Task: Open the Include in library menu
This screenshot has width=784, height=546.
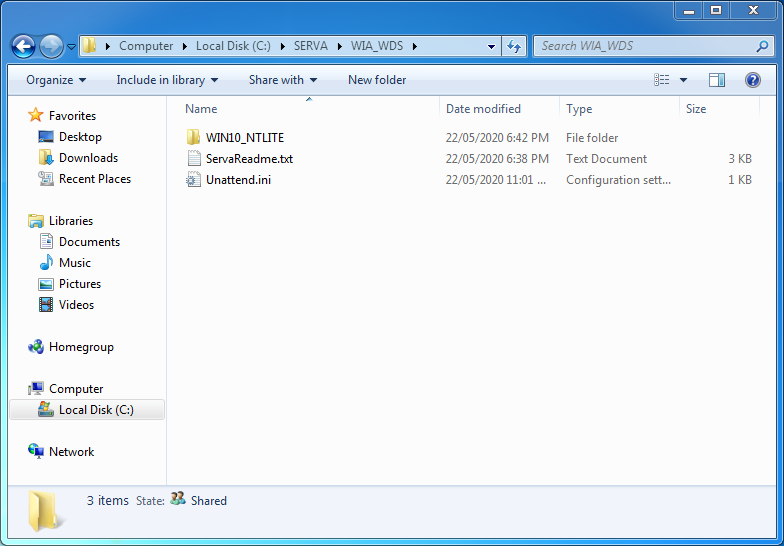Action: click(167, 80)
